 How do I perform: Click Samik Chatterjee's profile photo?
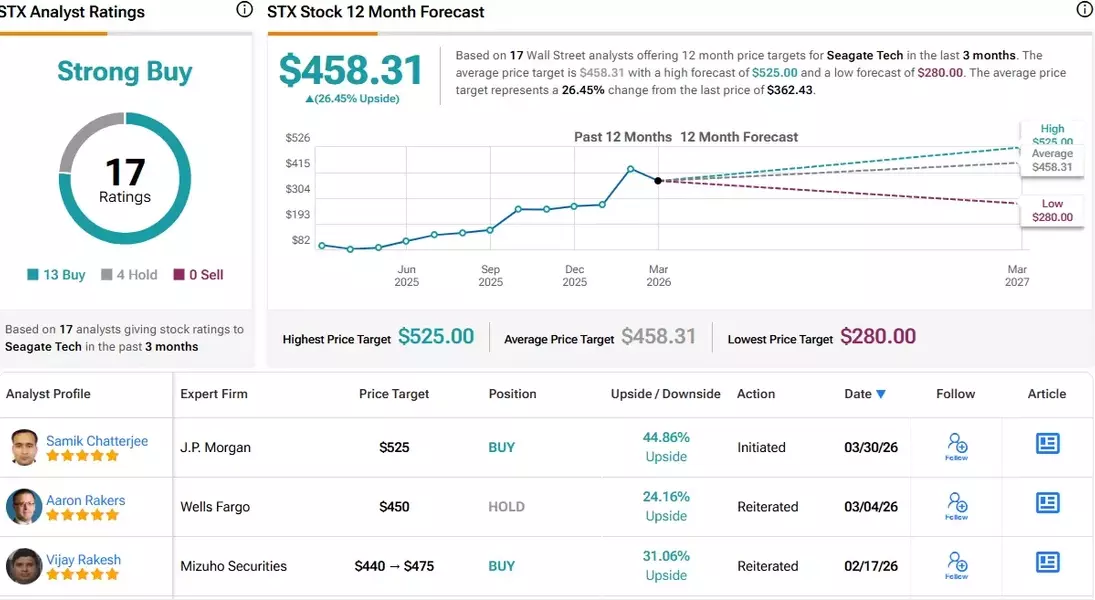click(24, 447)
